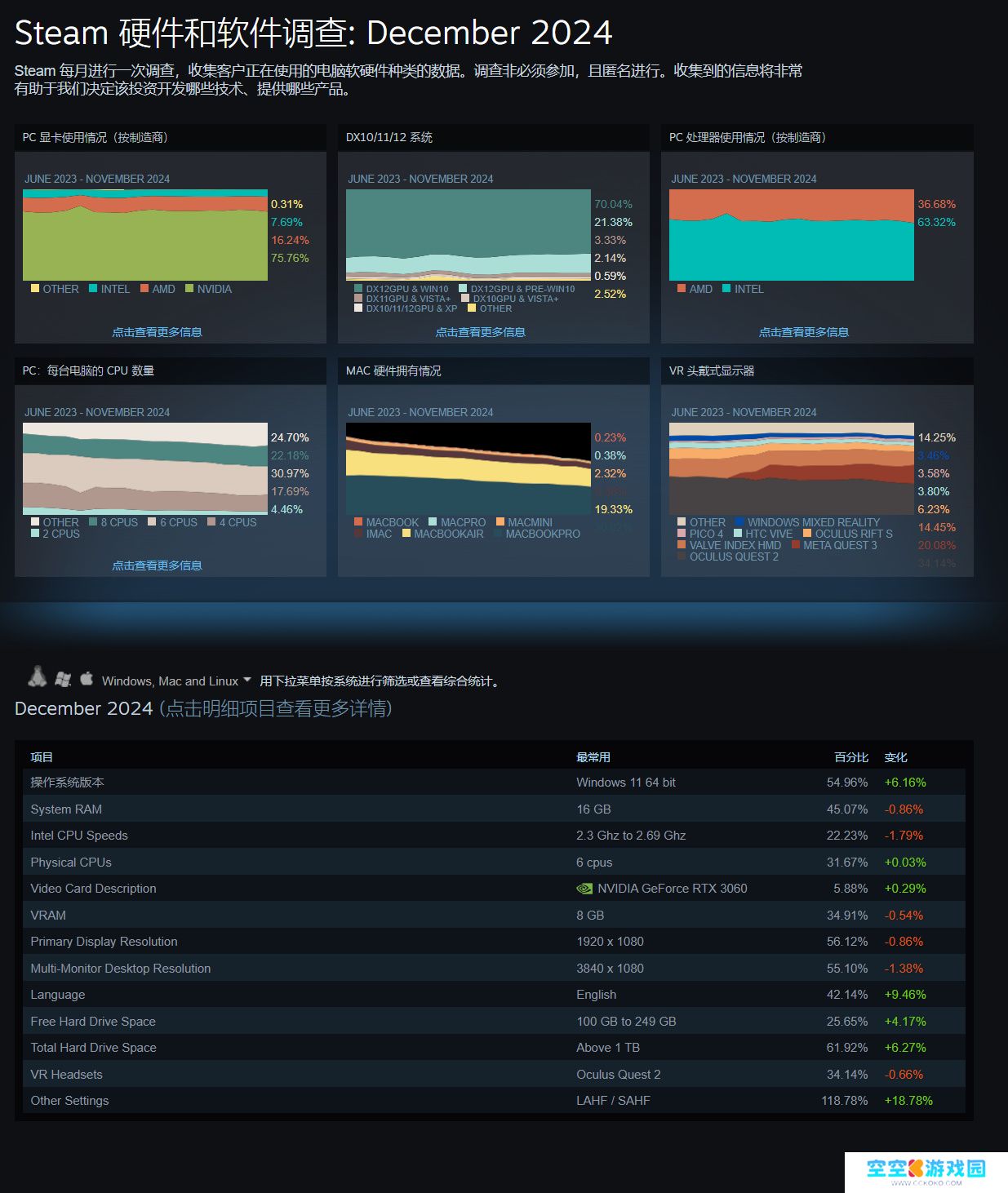
Task: Click the Linux penguin icon
Action: 37,676
